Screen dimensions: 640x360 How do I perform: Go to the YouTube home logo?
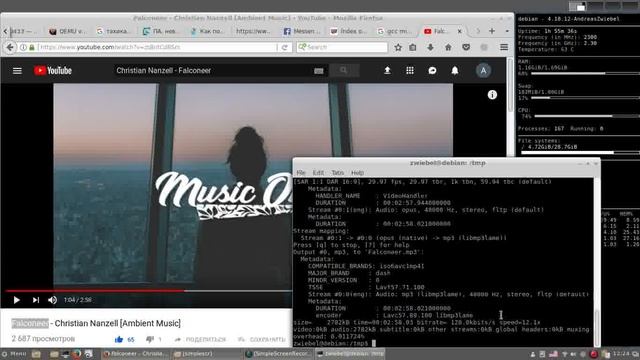point(53,71)
